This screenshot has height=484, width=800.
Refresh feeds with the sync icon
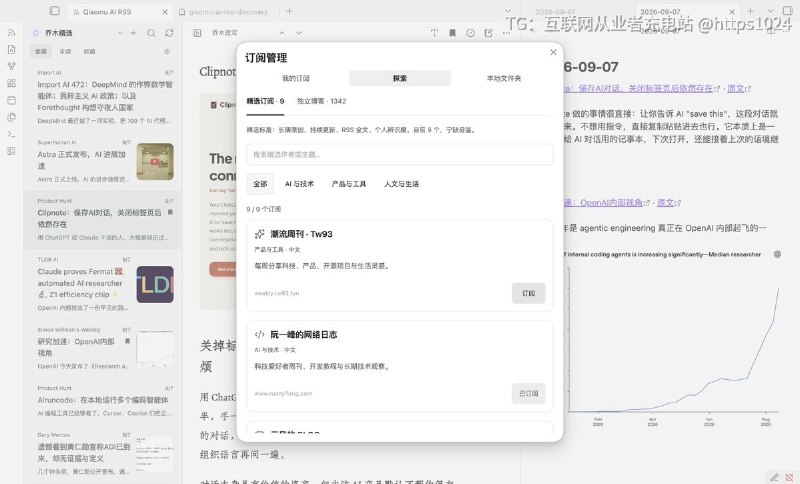[x=169, y=33]
